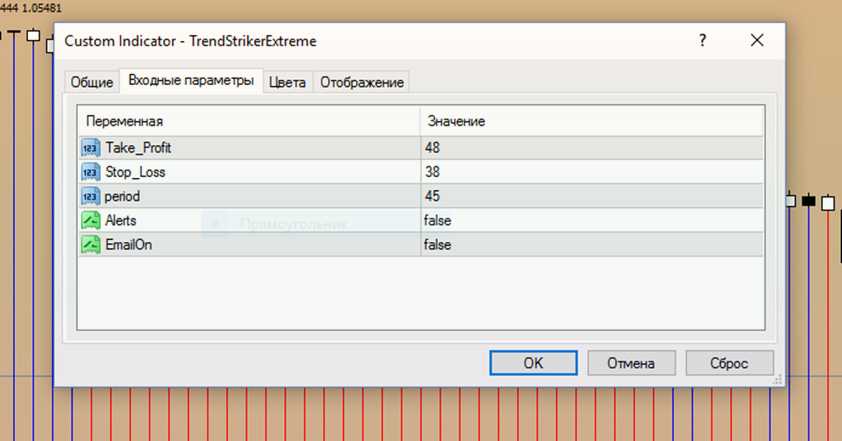The image size is (842, 441).
Task: Reset parameters with the Сброс button
Action: pos(729,363)
